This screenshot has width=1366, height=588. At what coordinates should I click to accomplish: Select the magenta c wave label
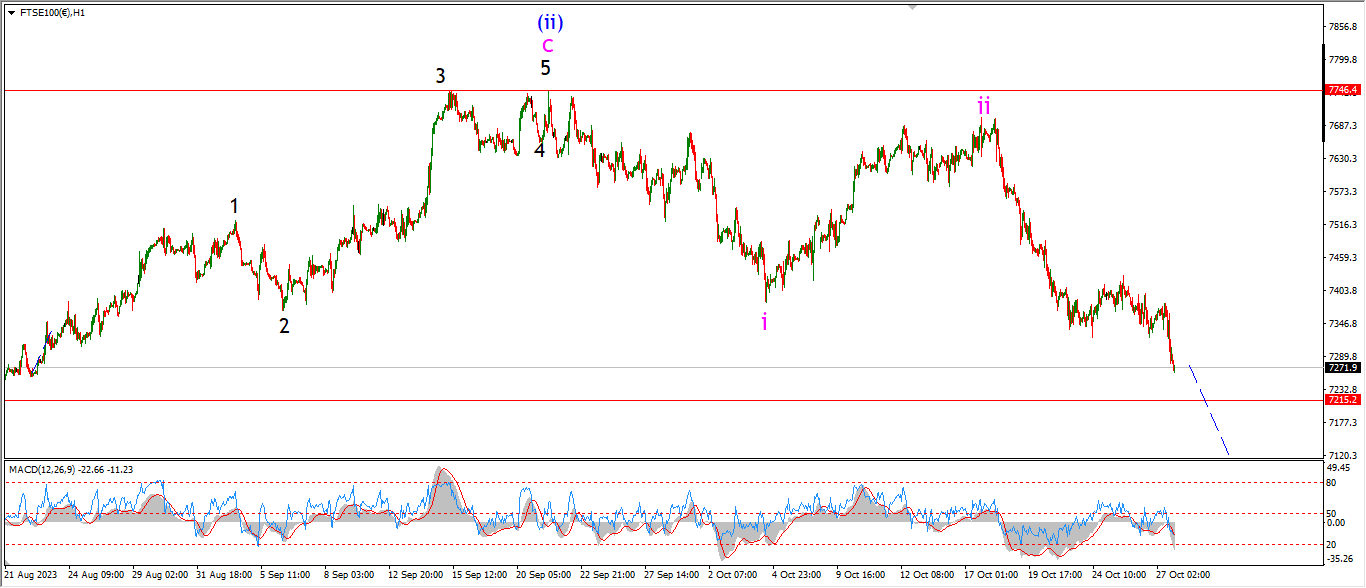click(x=547, y=45)
